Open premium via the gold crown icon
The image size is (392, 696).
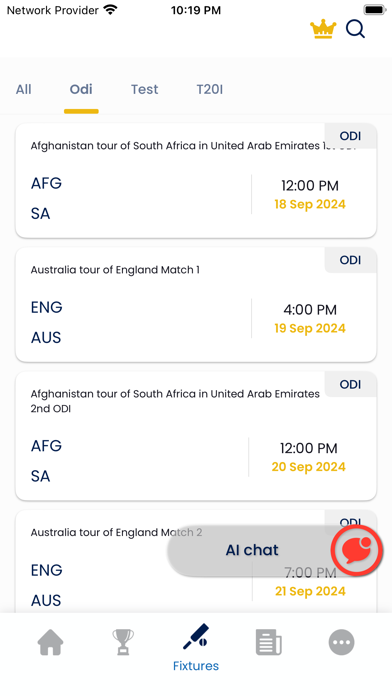coord(323,29)
